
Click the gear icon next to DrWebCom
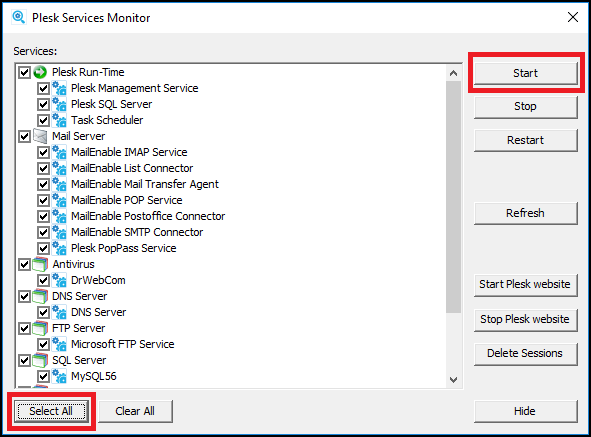point(59,280)
